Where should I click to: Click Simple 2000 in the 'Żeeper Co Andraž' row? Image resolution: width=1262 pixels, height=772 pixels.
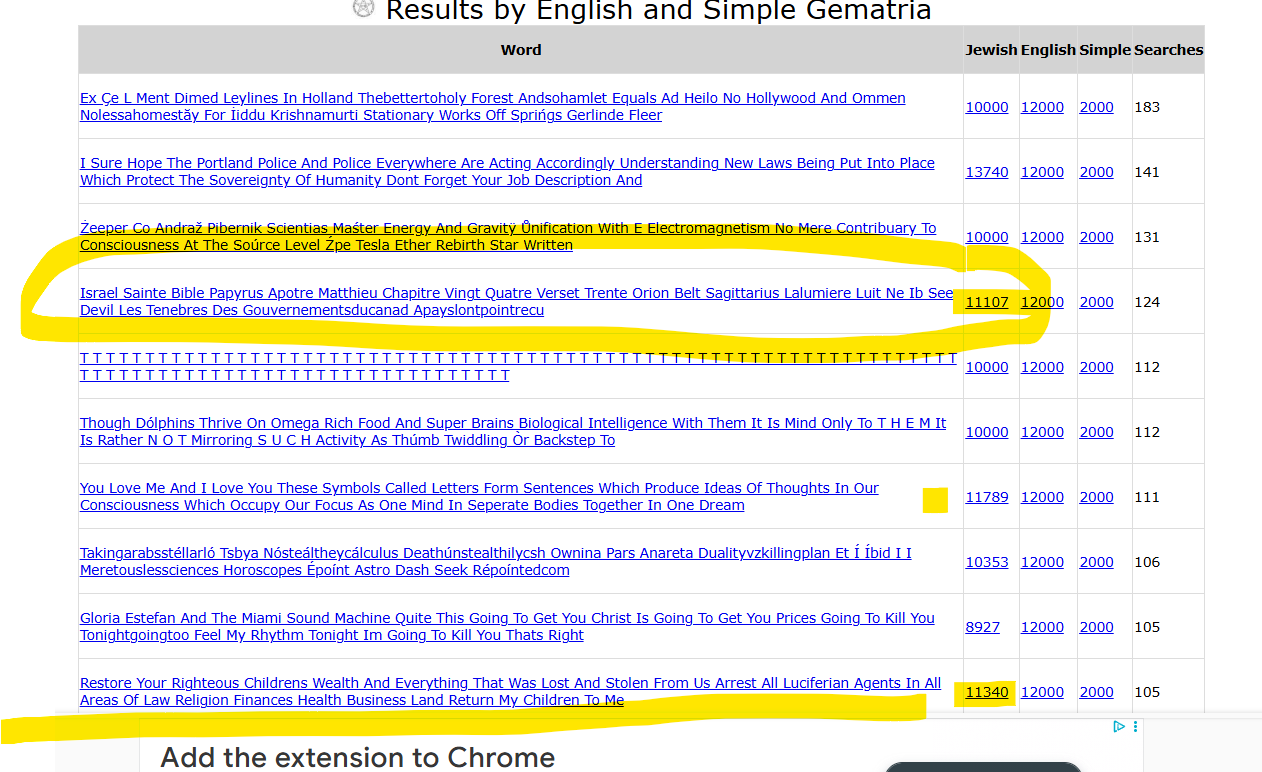coord(1096,237)
